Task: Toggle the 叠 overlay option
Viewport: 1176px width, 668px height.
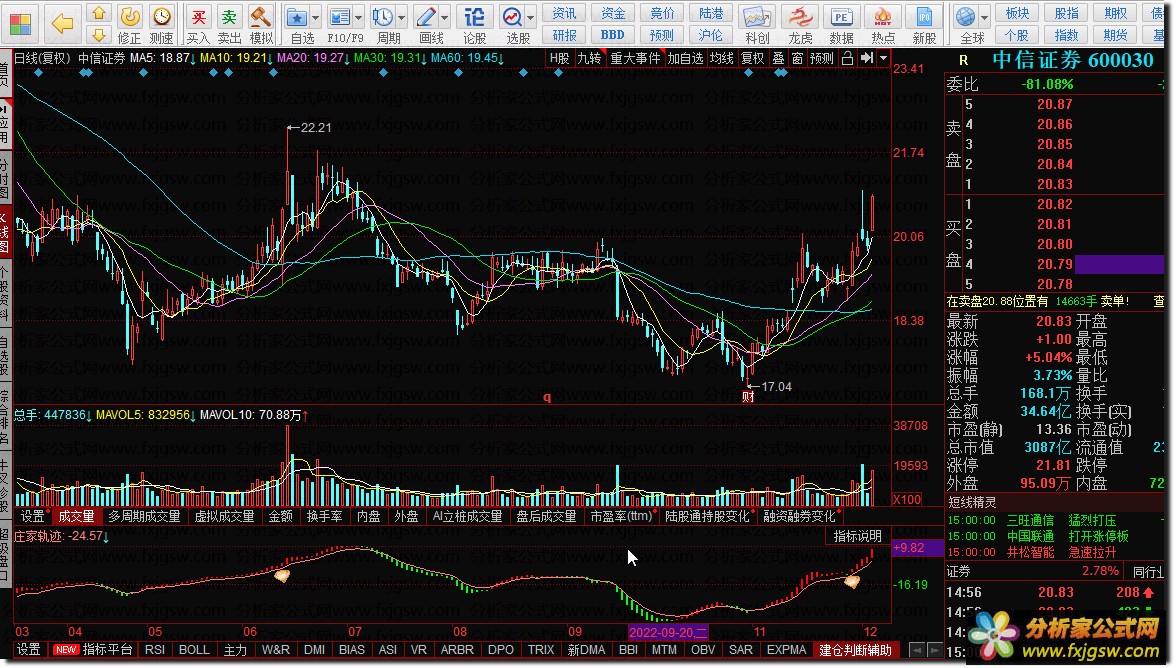Action: coord(778,58)
